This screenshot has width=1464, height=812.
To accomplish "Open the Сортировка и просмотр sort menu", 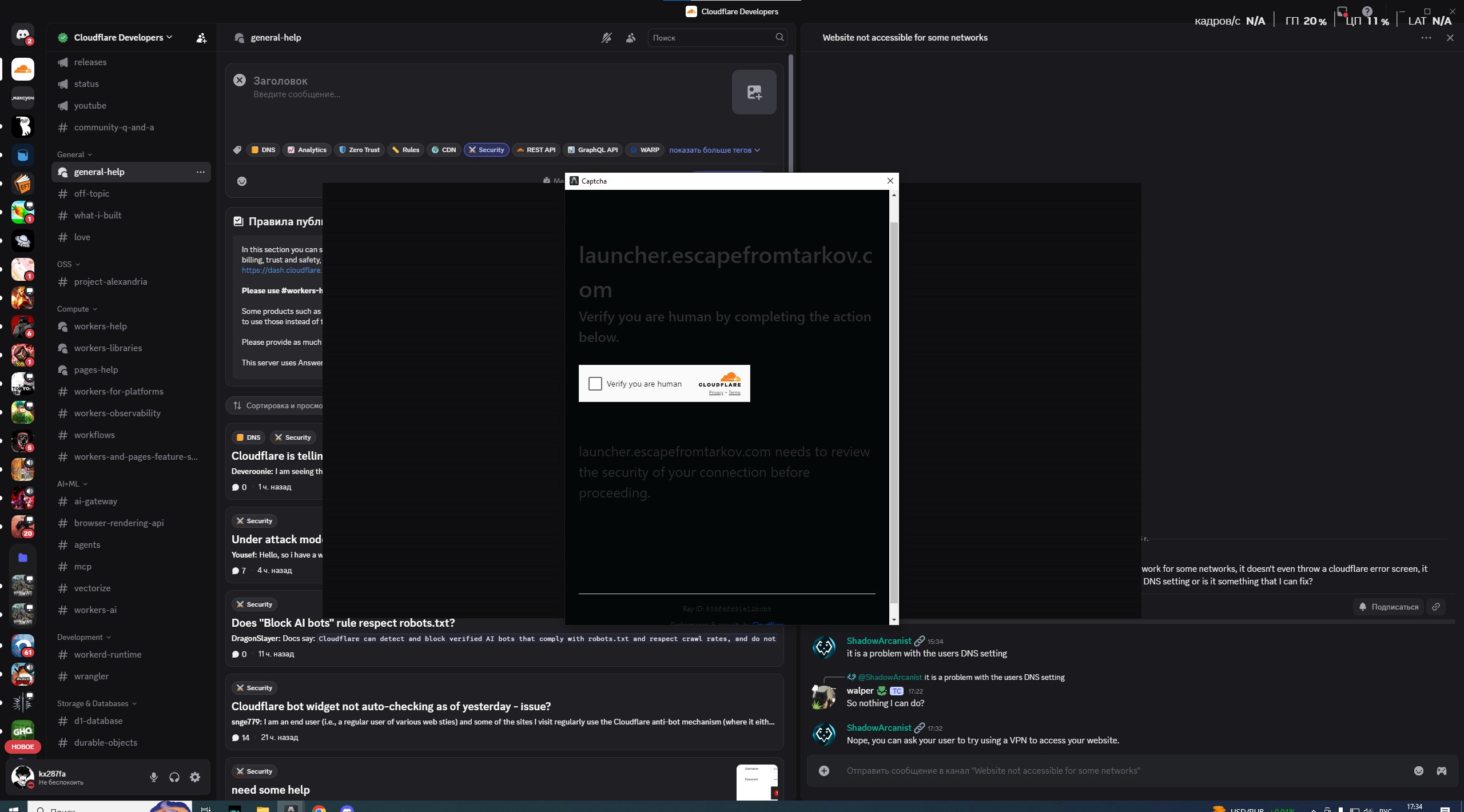I will tap(278, 405).
